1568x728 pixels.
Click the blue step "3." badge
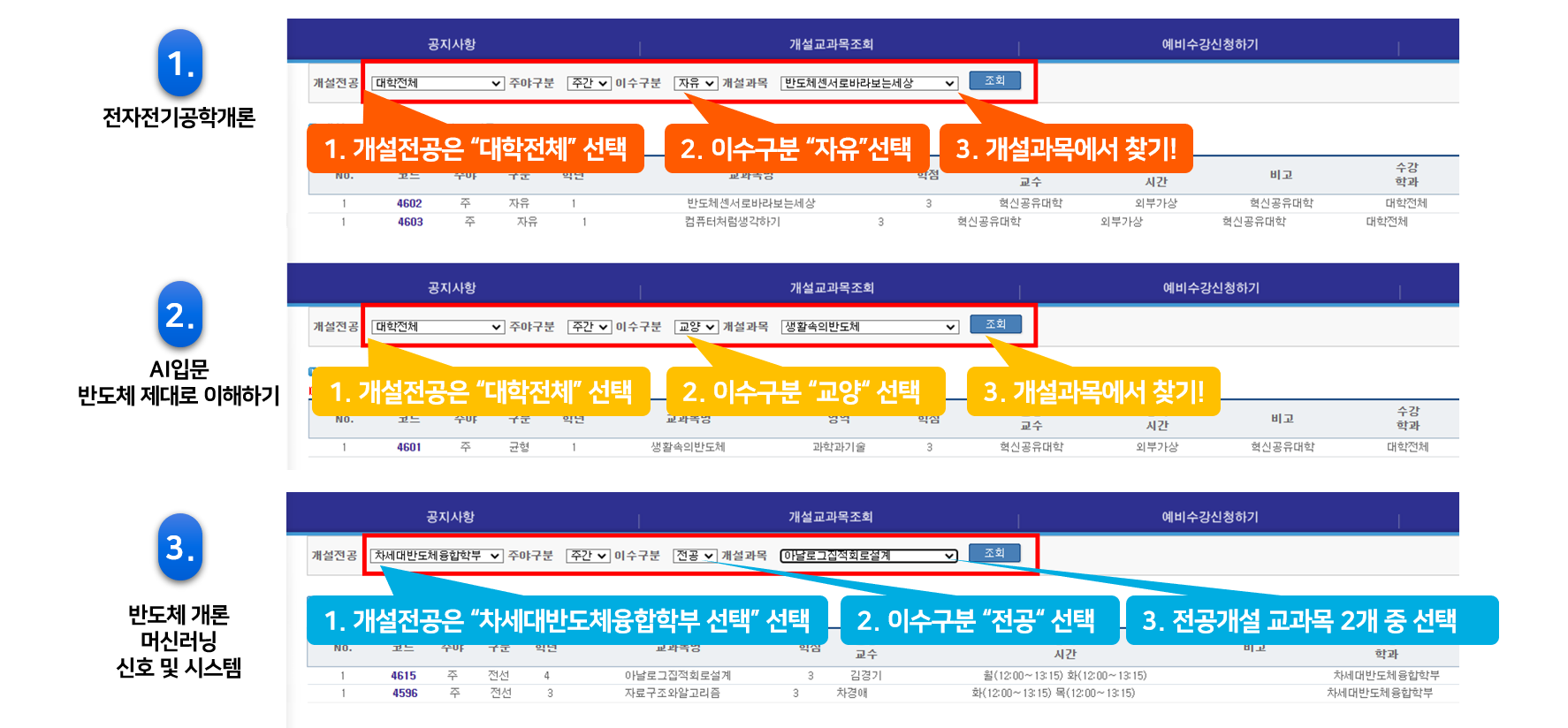180,548
